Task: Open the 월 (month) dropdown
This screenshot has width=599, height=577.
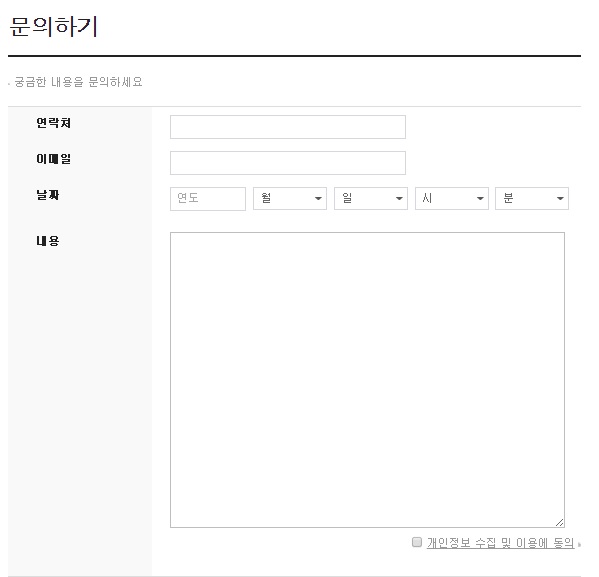Action: click(x=290, y=198)
